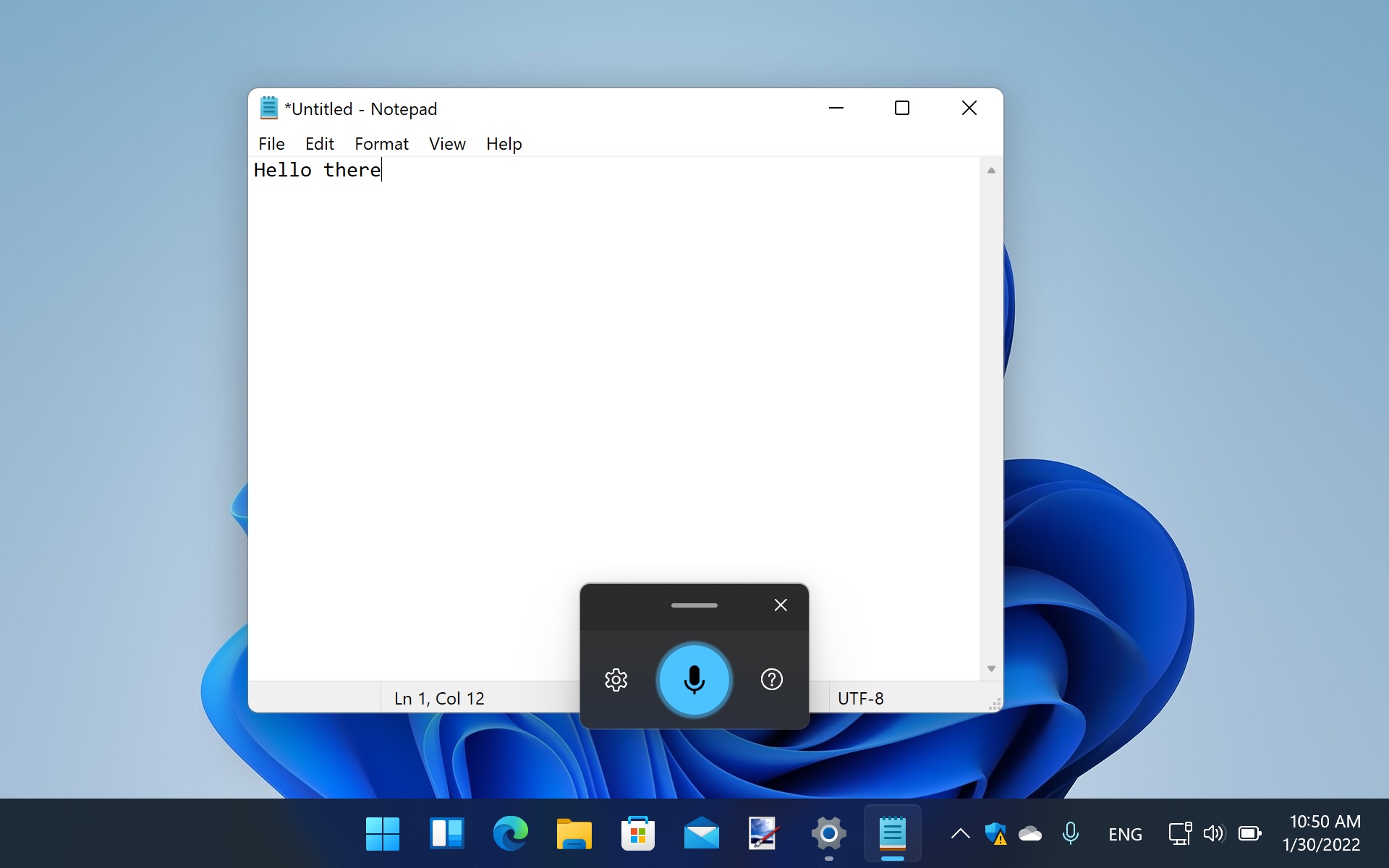The width and height of the screenshot is (1389, 868).
Task: Toggle system tray overflow icons
Action: pos(960,833)
